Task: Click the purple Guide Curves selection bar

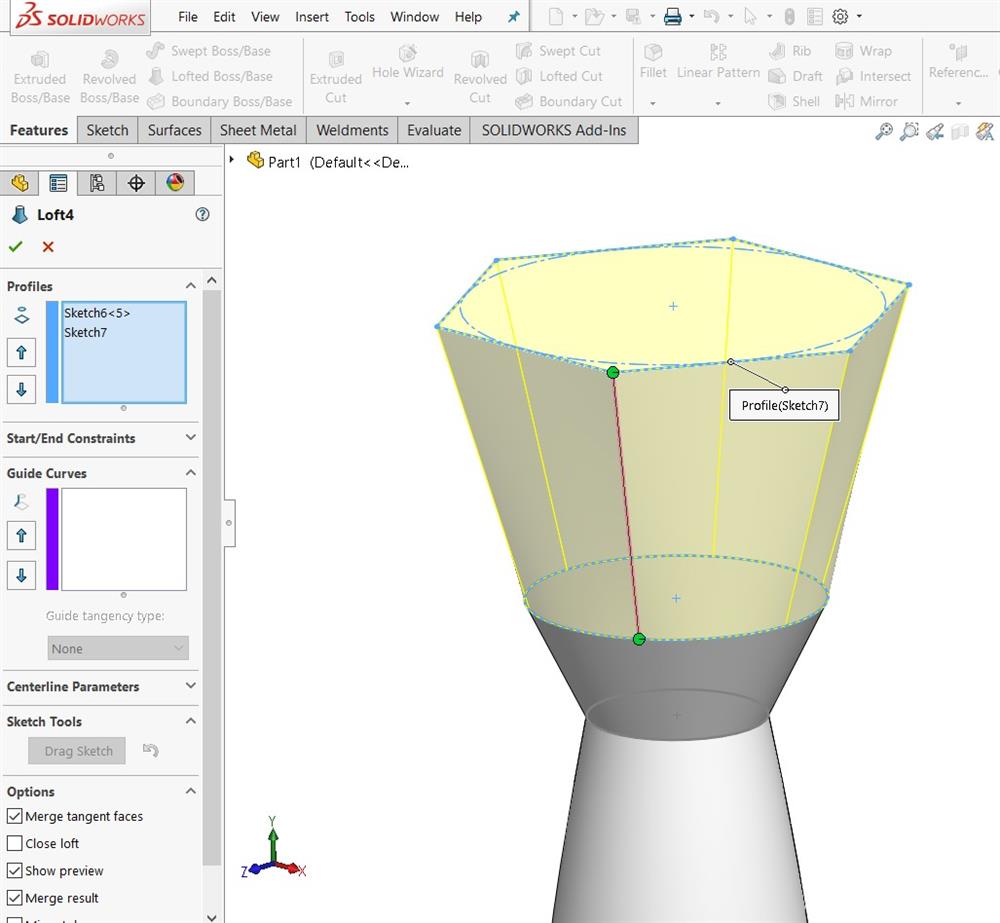Action: click(52, 539)
